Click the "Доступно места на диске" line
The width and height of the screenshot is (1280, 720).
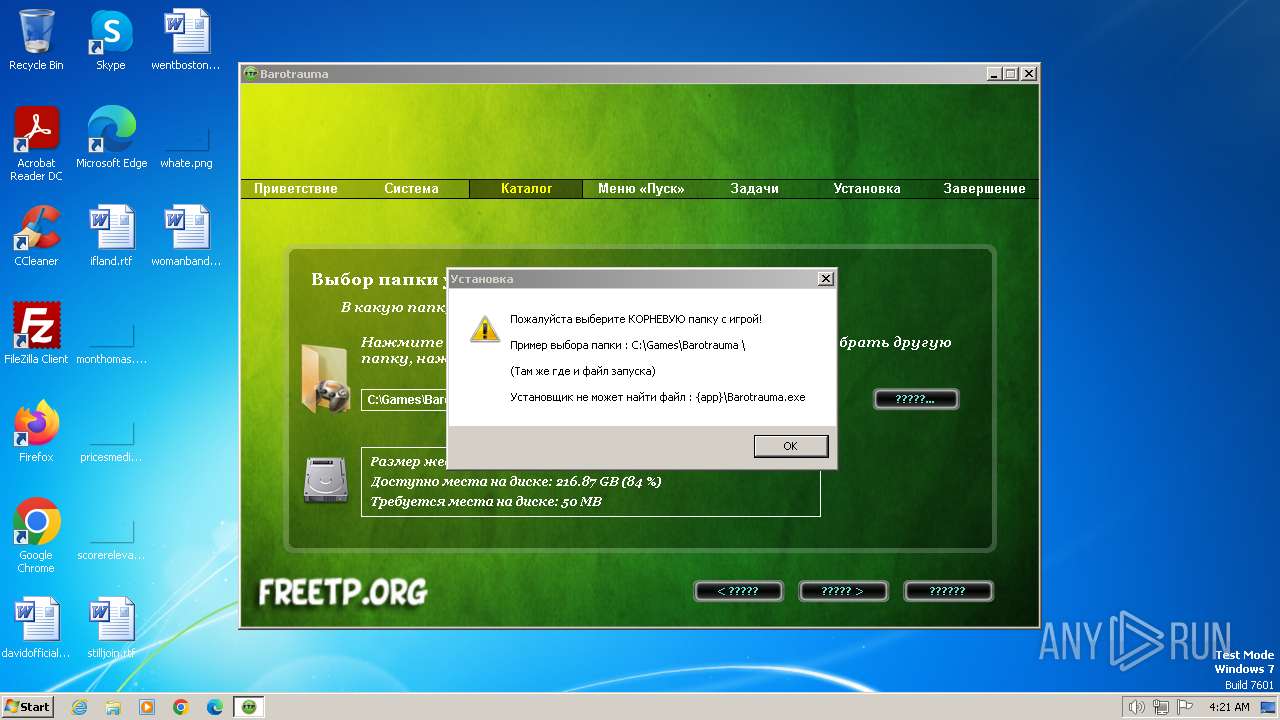pyautogui.click(x=516, y=481)
